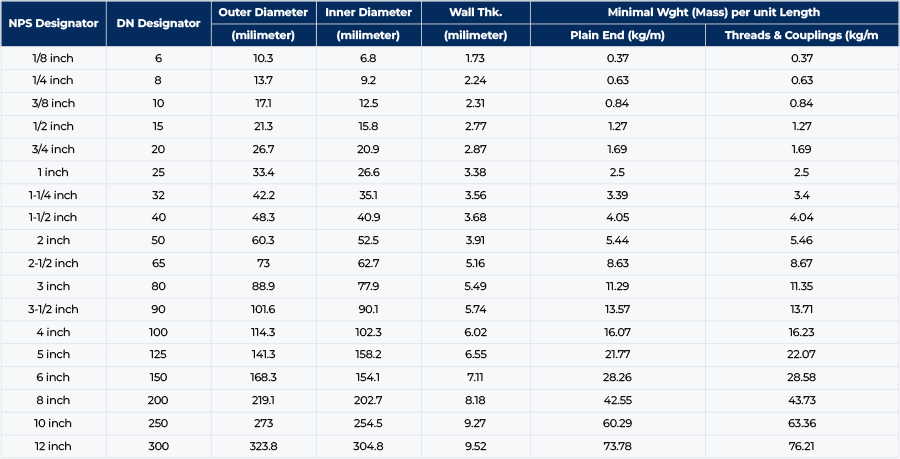Image resolution: width=900 pixels, height=459 pixels.
Task: Click the 2-1/2 inch row label
Action: [53, 263]
